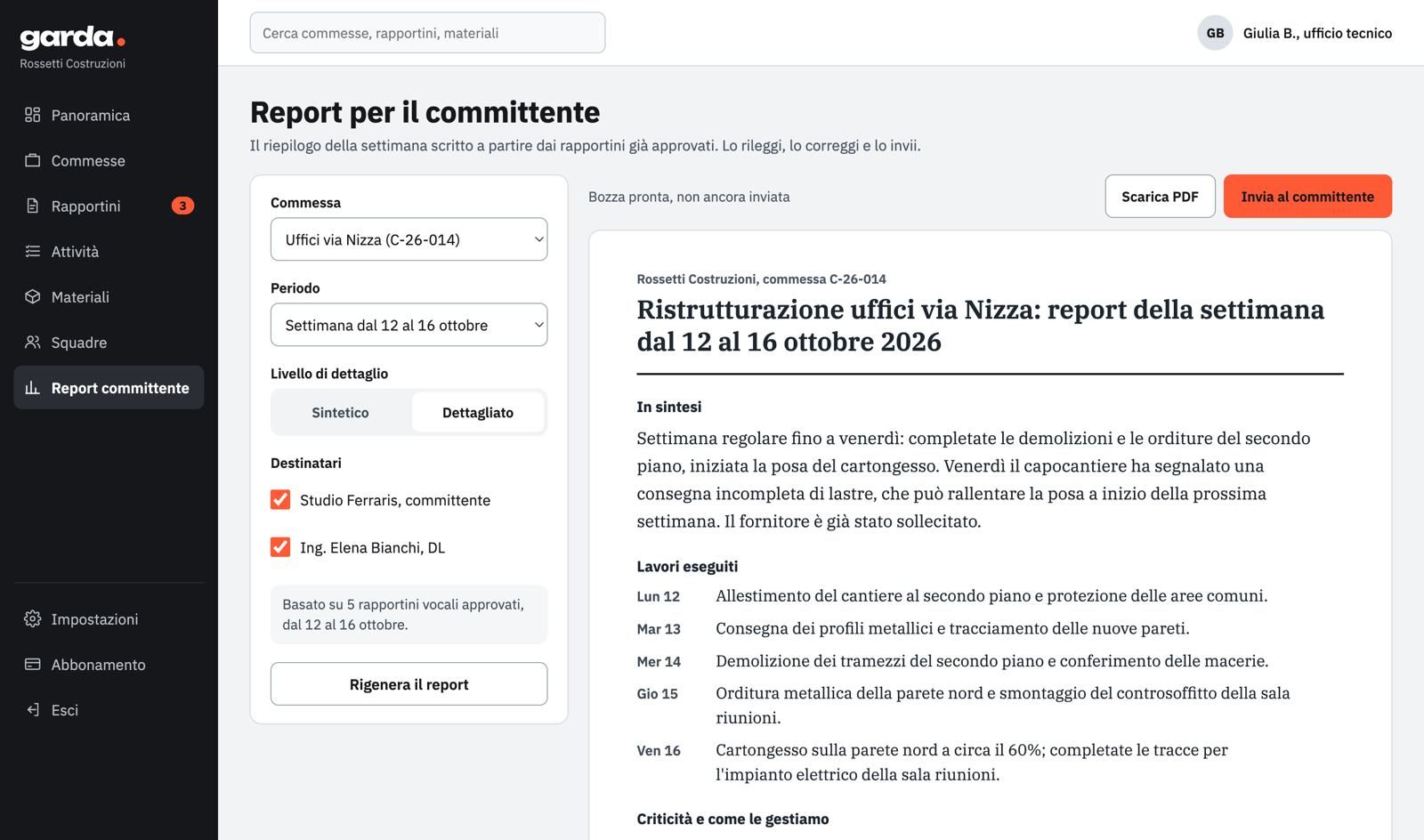Click the report title heading
The image size is (1424, 840).
pos(981,325)
